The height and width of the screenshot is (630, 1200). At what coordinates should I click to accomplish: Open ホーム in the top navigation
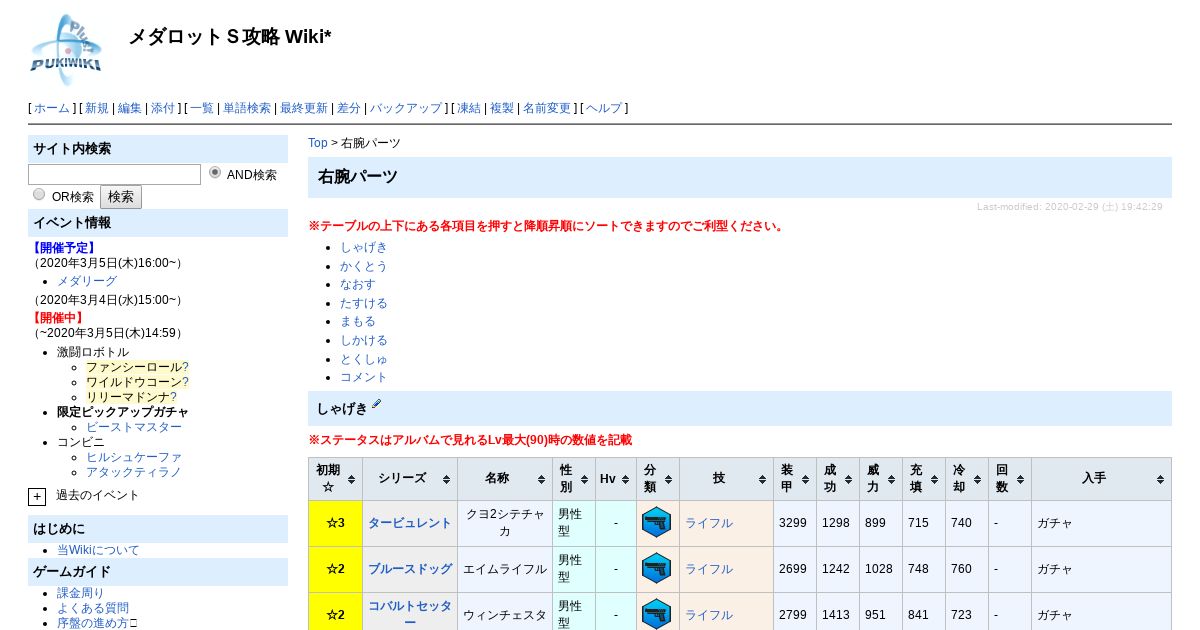pos(52,108)
